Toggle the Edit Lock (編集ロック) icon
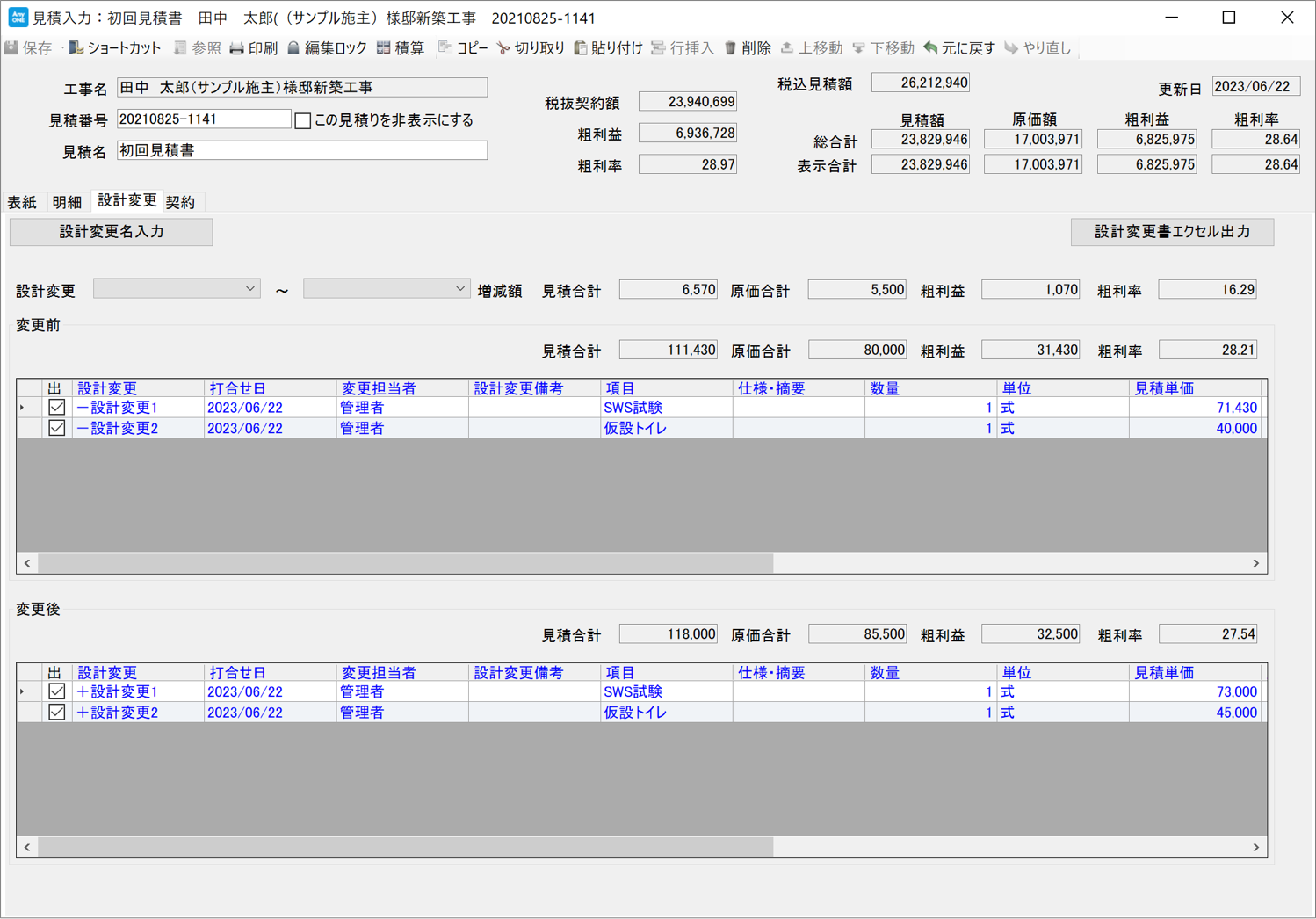This screenshot has height=919, width=1316. click(294, 48)
